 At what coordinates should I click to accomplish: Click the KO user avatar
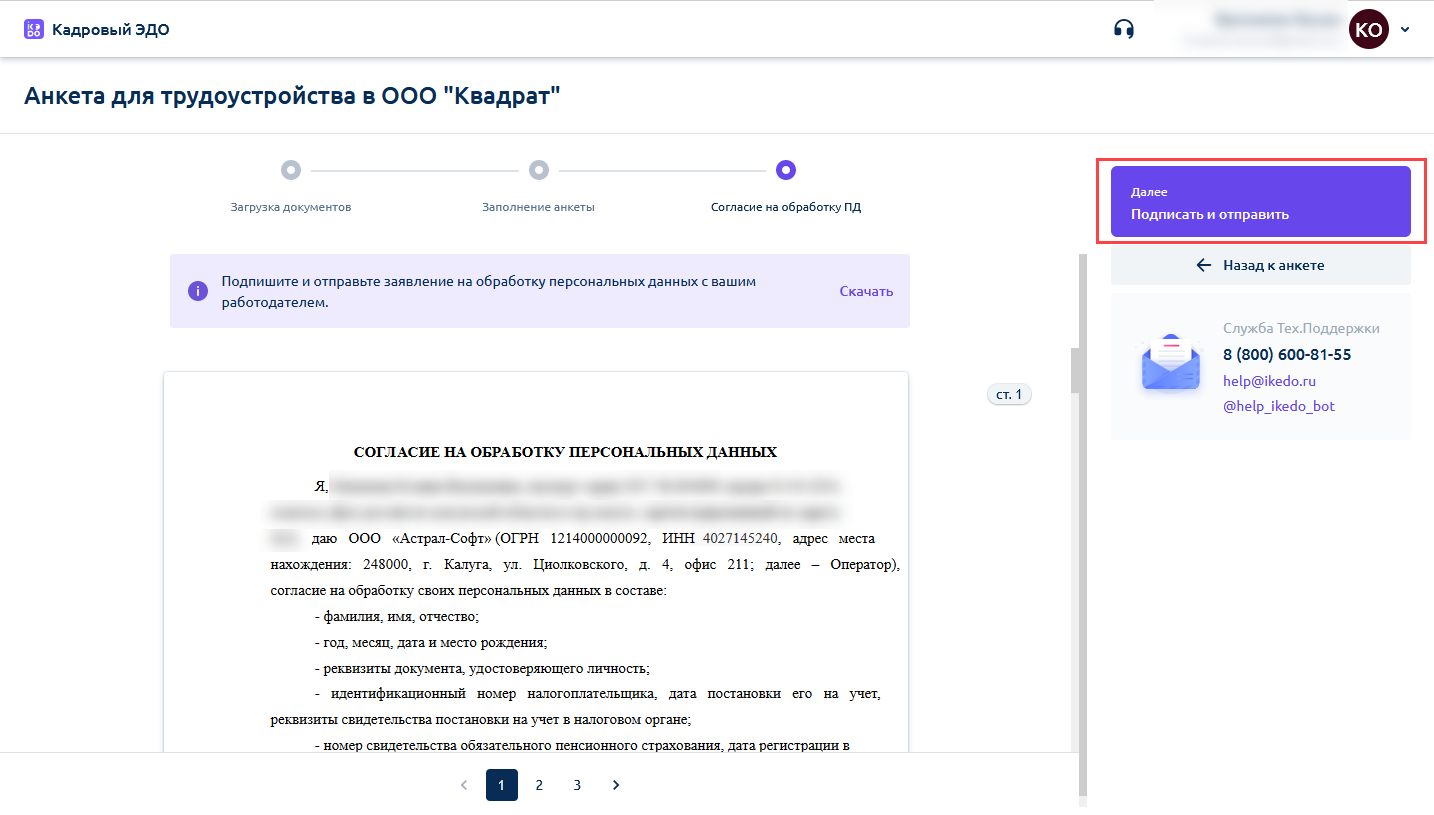[x=1368, y=30]
